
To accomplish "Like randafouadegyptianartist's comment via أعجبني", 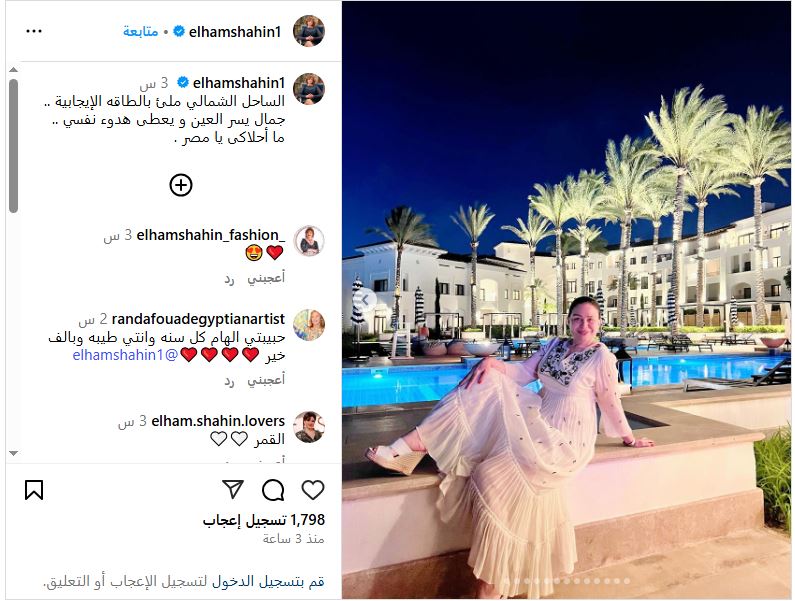I will tap(266, 380).
